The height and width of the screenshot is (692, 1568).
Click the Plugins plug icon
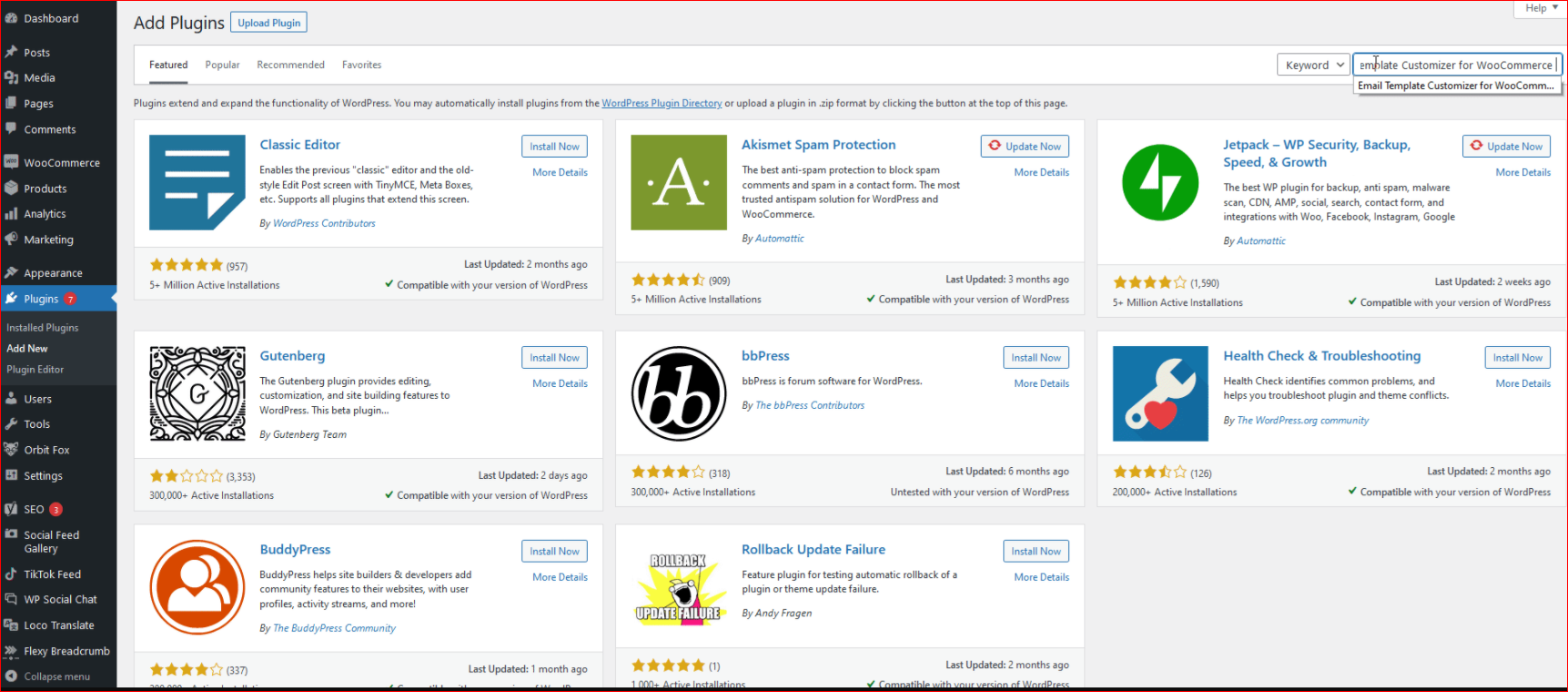11,298
